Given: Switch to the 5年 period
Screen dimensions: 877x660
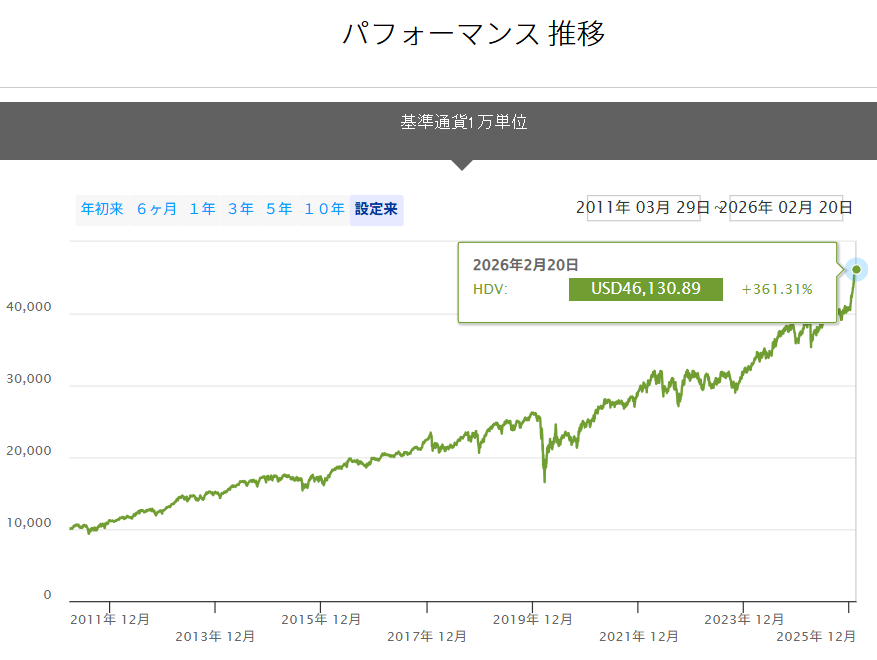Looking at the screenshot, I should 279,209.
